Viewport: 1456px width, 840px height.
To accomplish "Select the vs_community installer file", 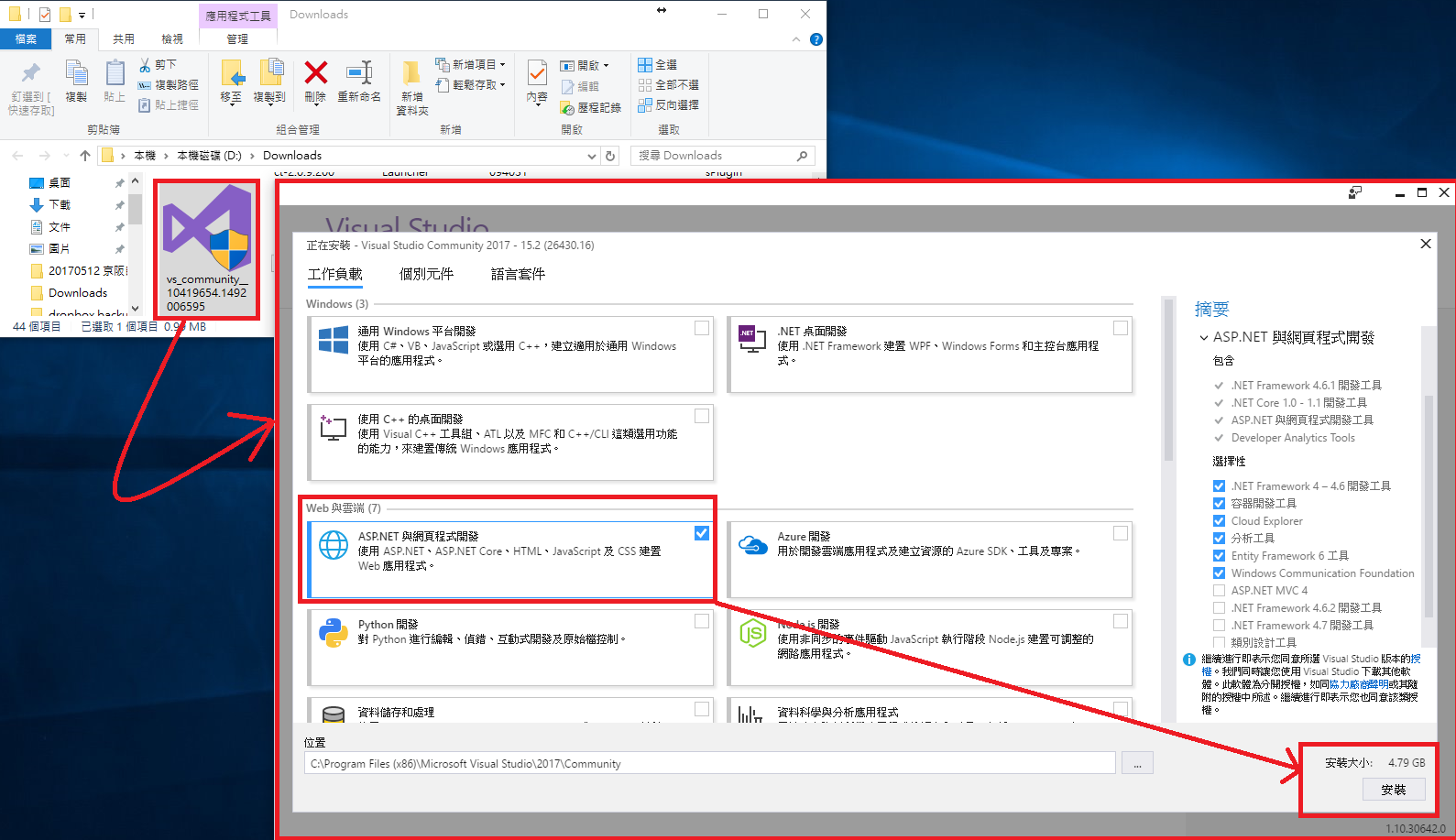I will click(x=207, y=249).
